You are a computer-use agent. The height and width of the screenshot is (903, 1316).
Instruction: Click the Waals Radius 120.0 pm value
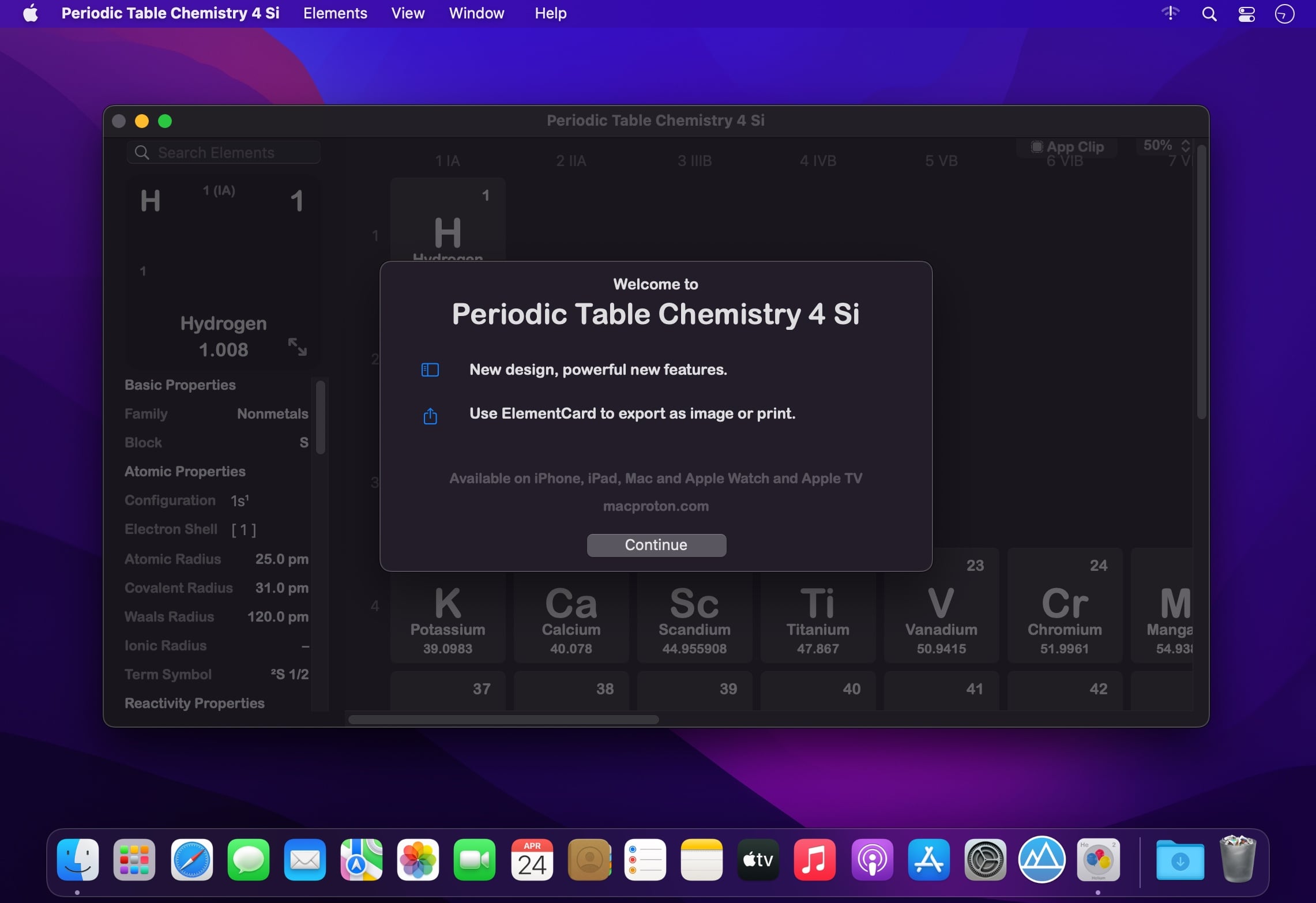point(278,617)
